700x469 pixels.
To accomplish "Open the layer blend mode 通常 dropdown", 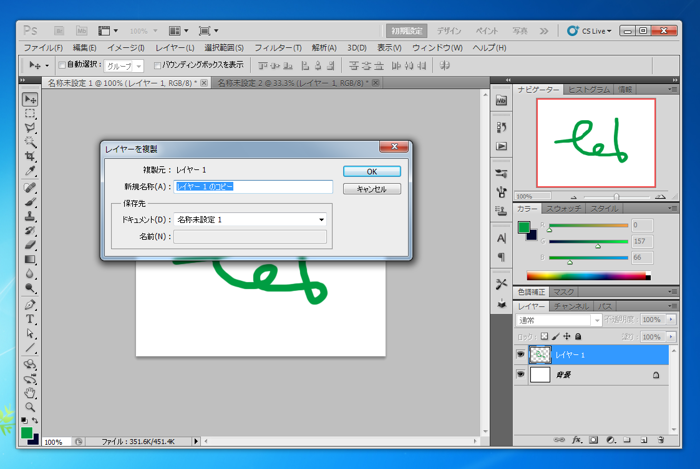I will coord(559,320).
